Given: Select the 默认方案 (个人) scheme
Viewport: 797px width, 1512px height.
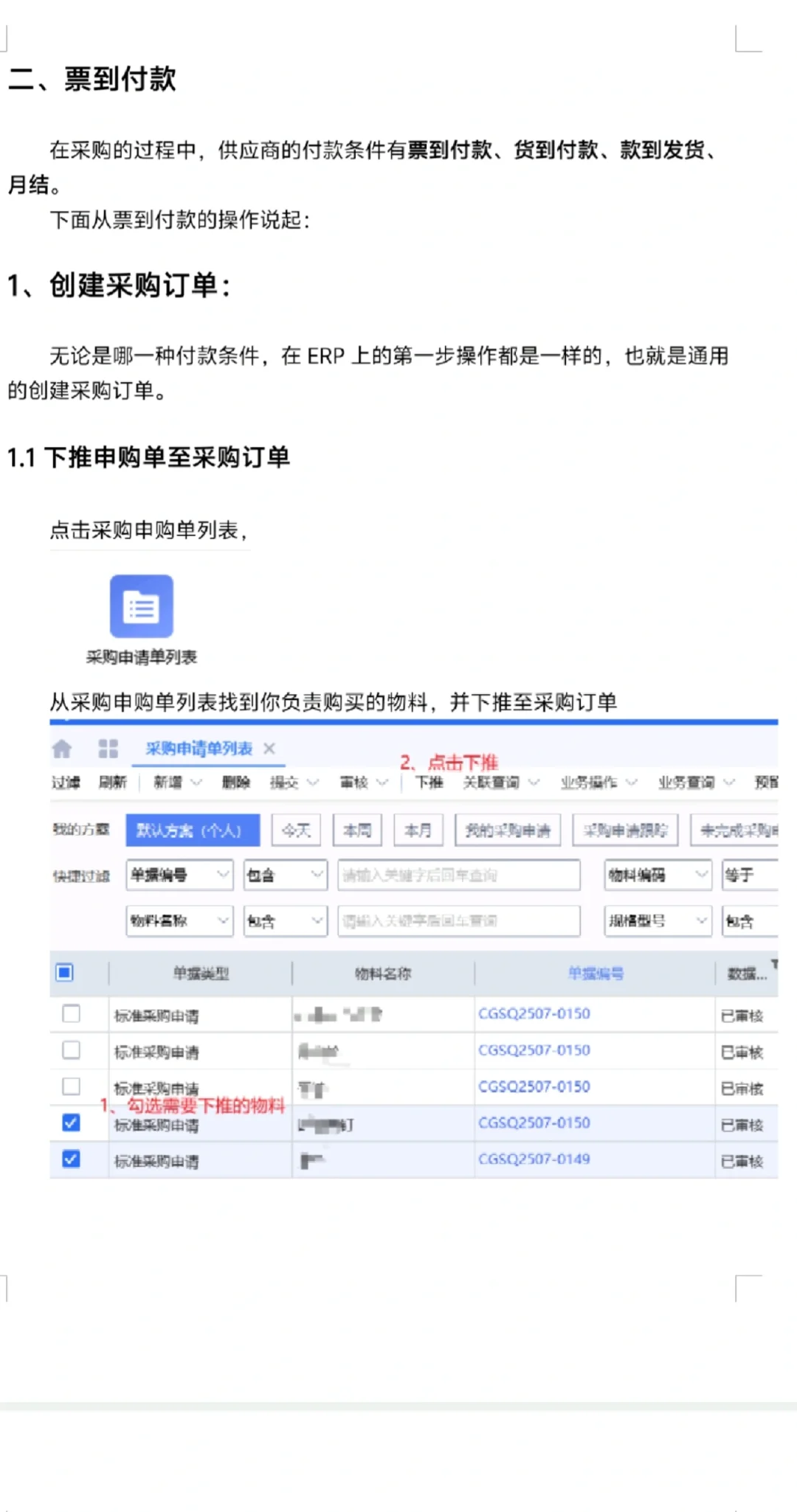Looking at the screenshot, I should click(x=193, y=830).
